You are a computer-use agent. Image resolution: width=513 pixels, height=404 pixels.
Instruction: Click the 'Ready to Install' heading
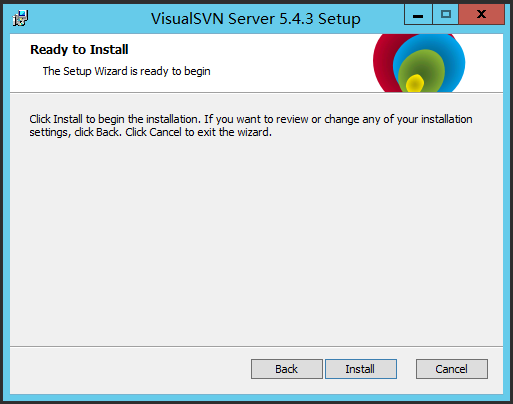pyautogui.click(x=79, y=50)
